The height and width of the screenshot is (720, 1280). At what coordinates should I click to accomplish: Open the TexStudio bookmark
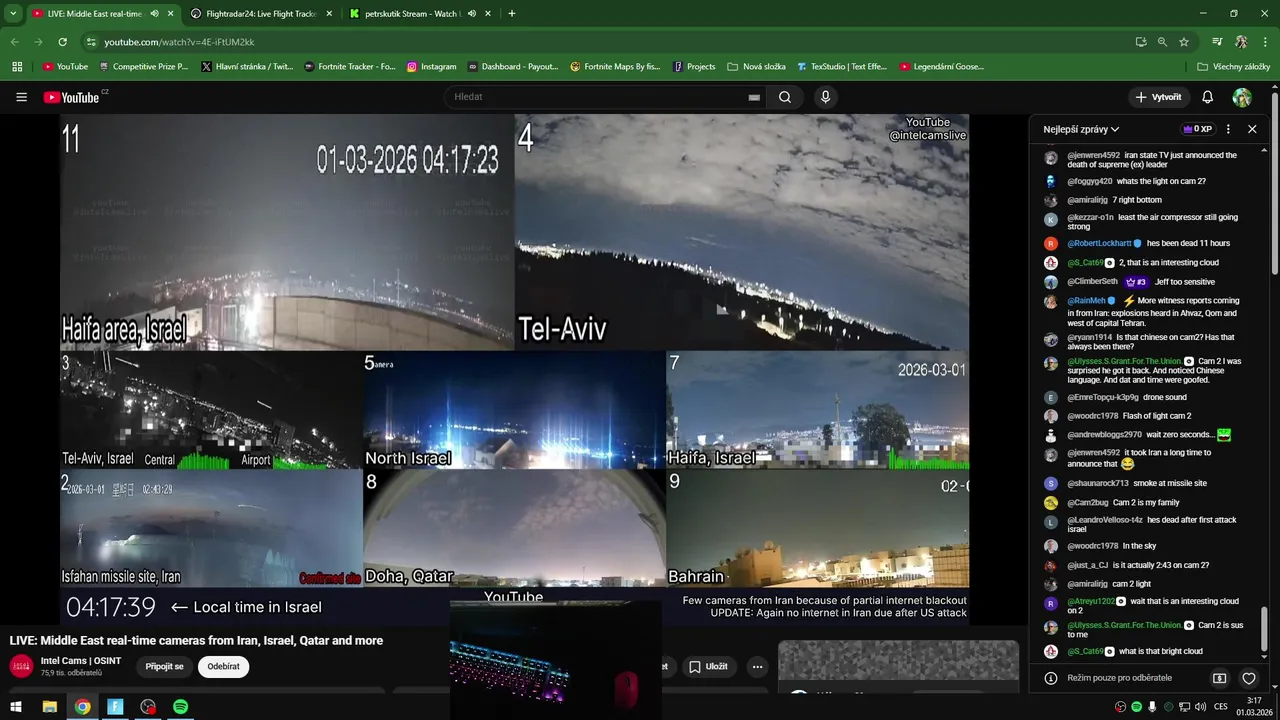(x=842, y=67)
